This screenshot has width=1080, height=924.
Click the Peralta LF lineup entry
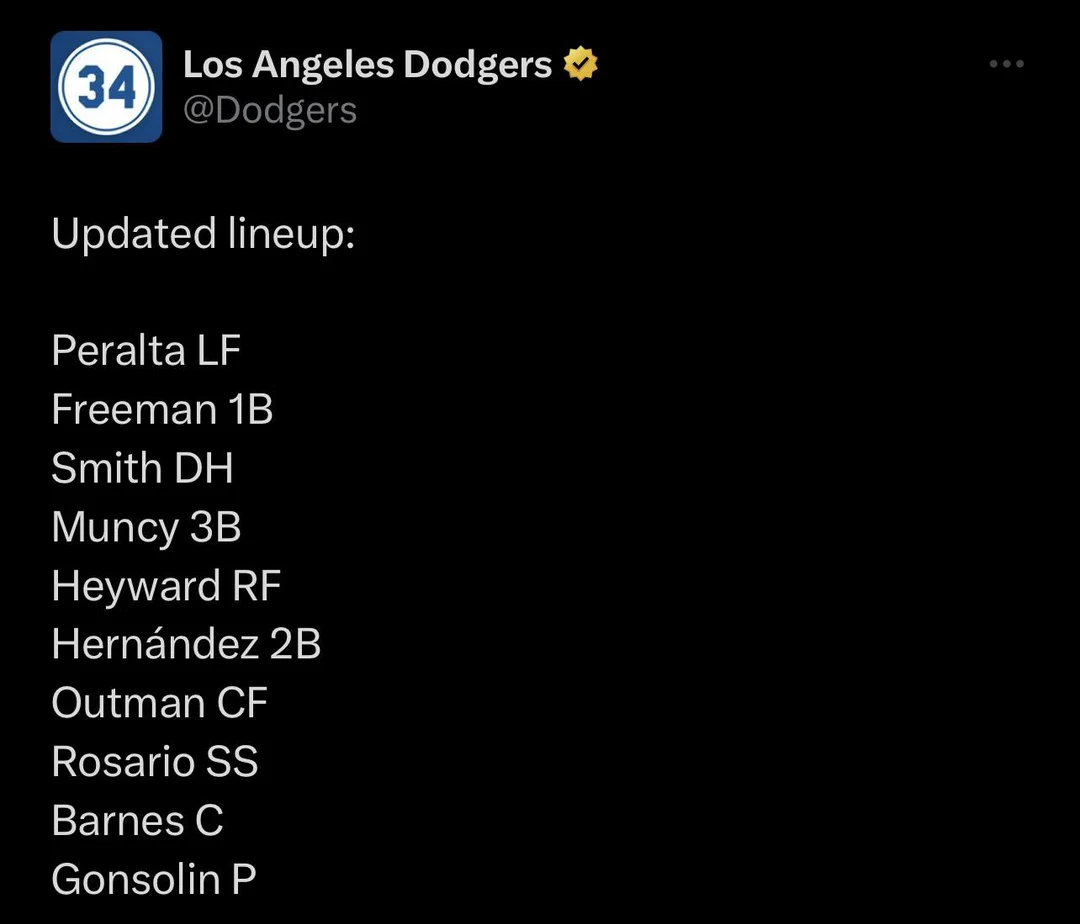click(x=145, y=350)
